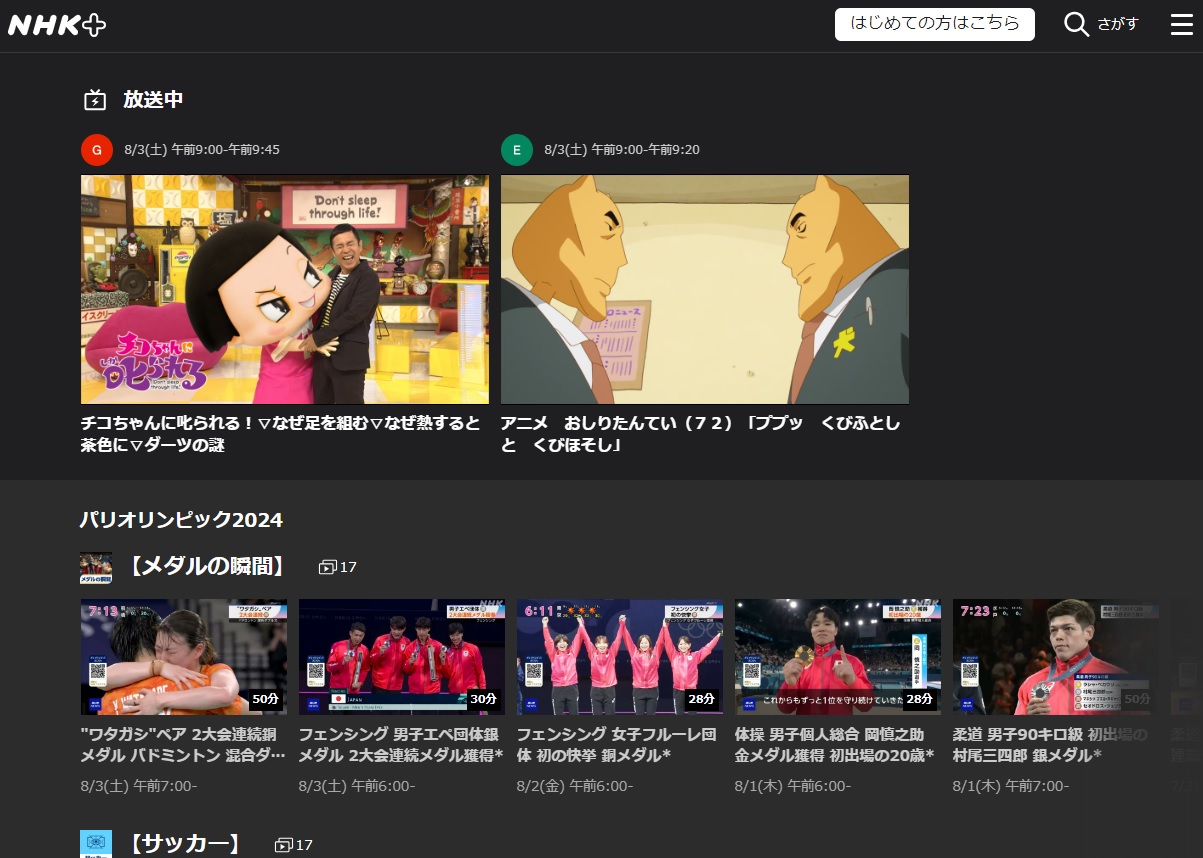Screen dimensions: 1203x858
Task: Open the 【サッカー】 playlist heading
Action: pos(185,844)
